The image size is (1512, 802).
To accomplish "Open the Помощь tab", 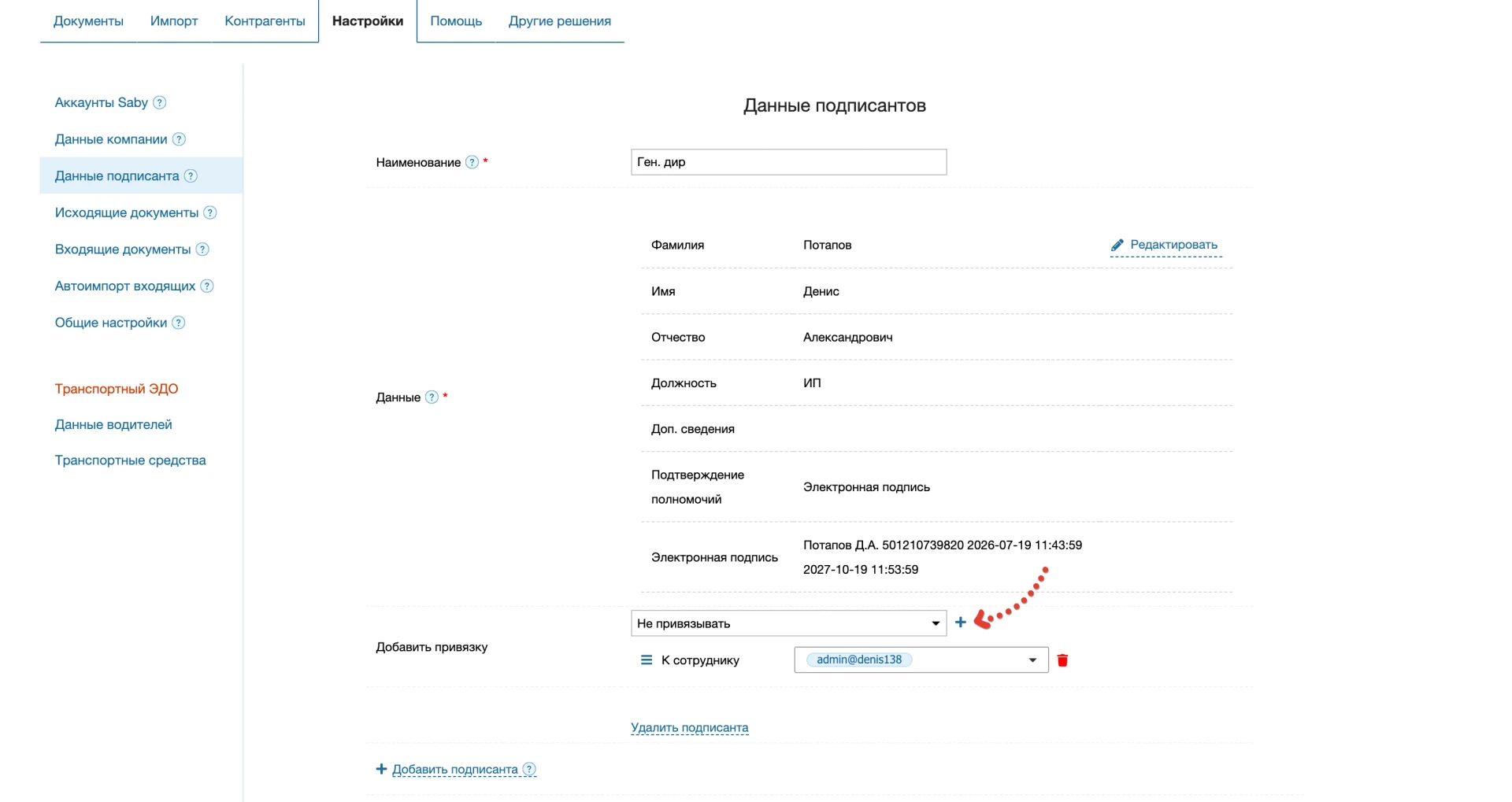I will 456,21.
